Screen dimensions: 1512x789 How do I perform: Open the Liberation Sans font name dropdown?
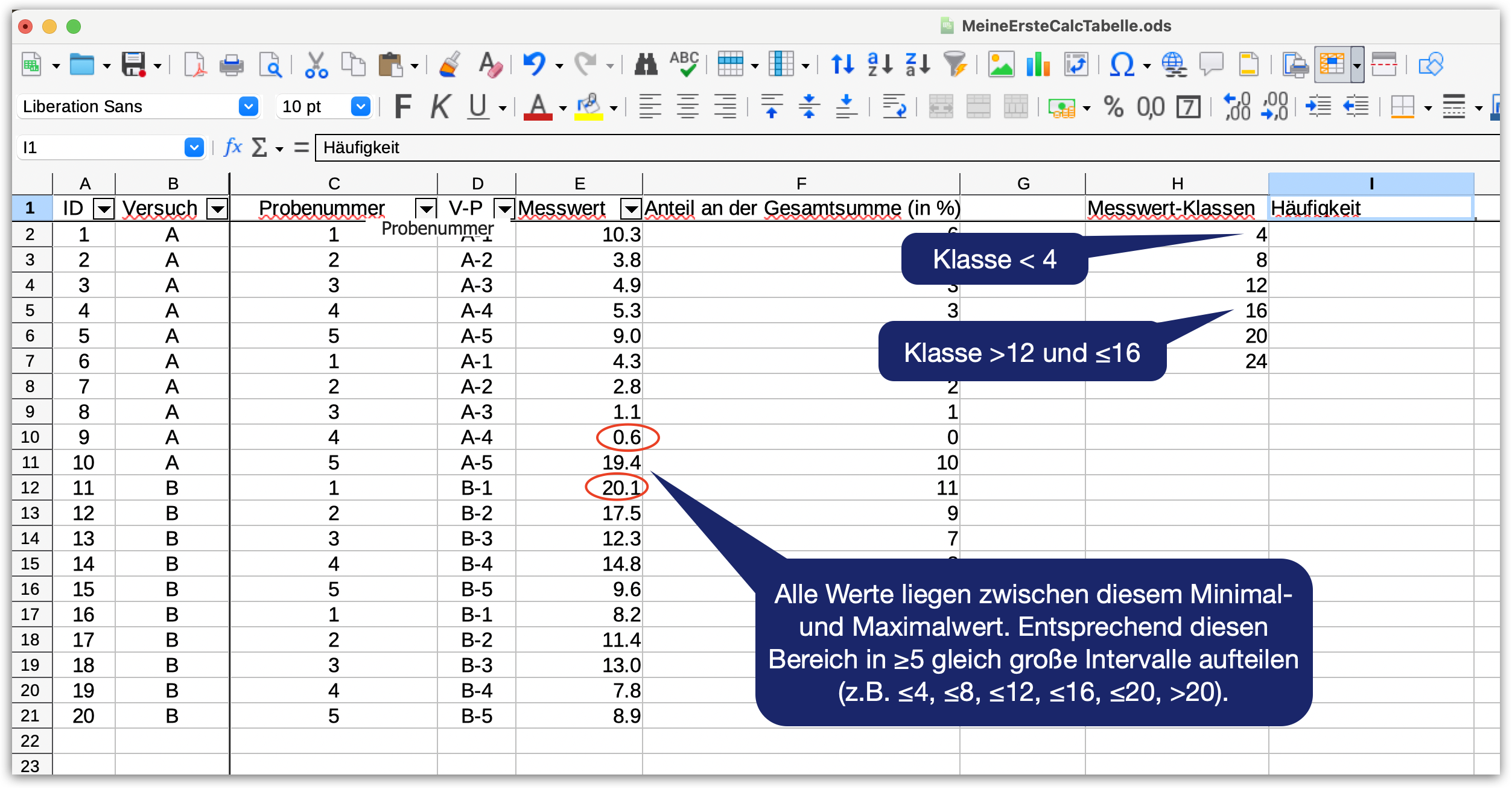(248, 106)
